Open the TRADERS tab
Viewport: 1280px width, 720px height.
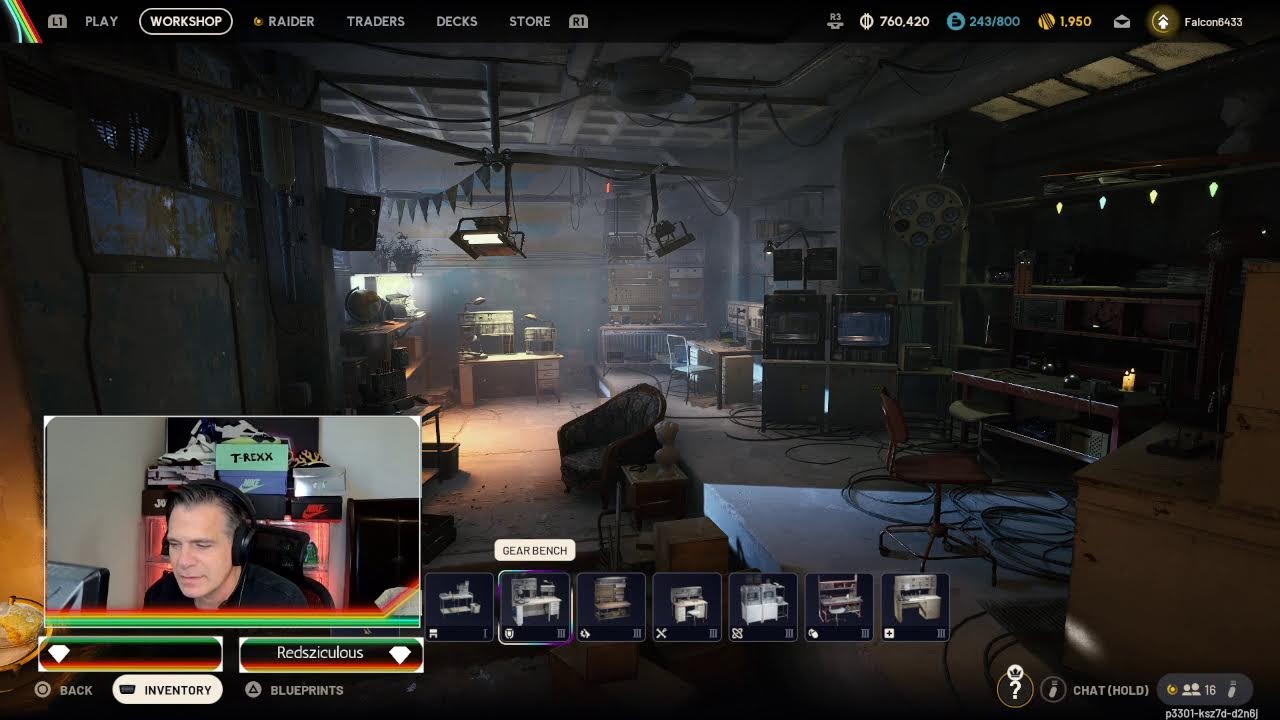point(375,21)
